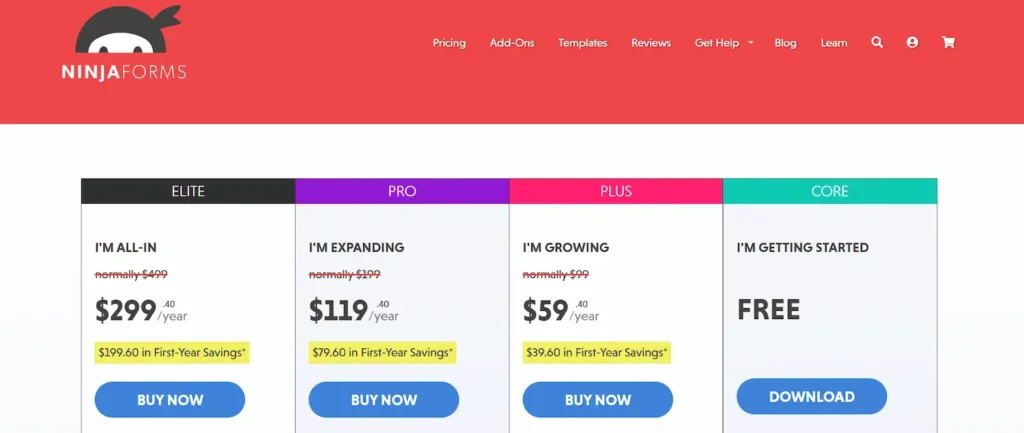Select the teal CORE plan header

coord(830,191)
